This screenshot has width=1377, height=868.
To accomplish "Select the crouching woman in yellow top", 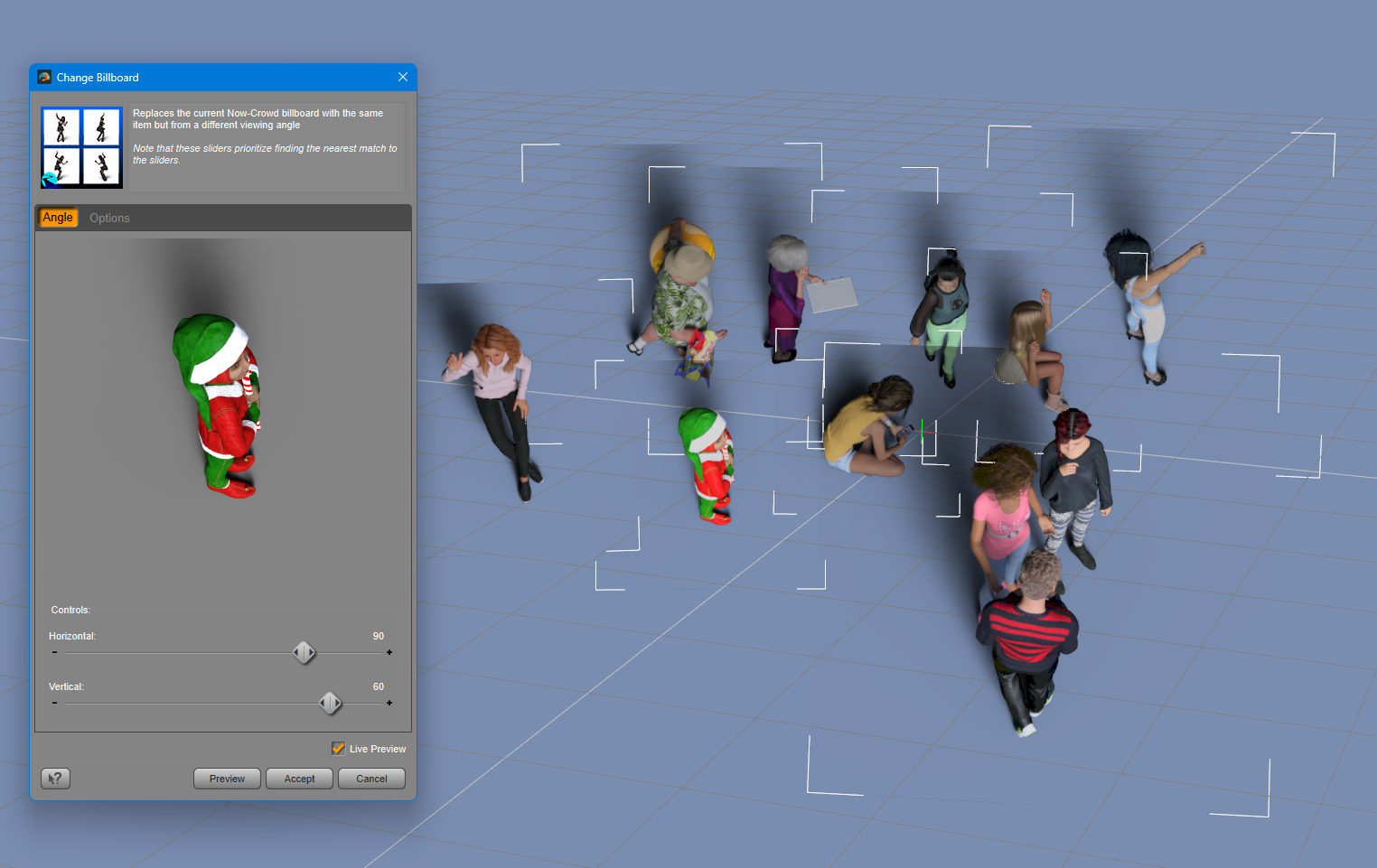I will pos(869,425).
